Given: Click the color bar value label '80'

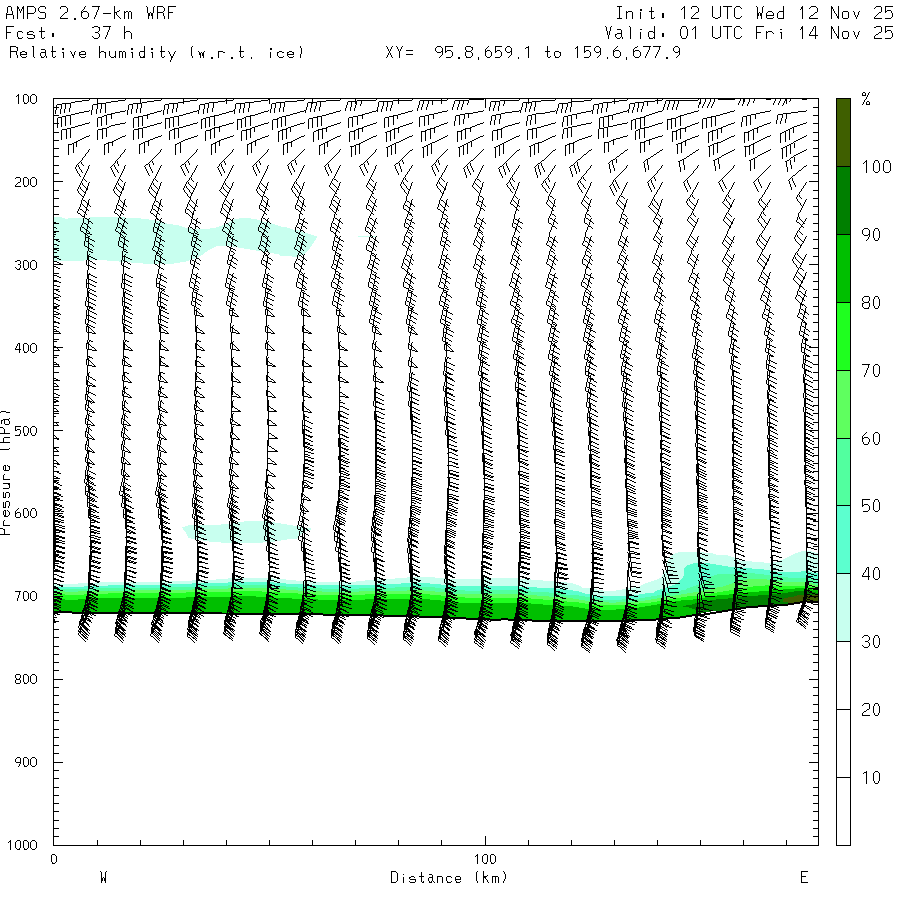Looking at the screenshot, I should 871,303.
